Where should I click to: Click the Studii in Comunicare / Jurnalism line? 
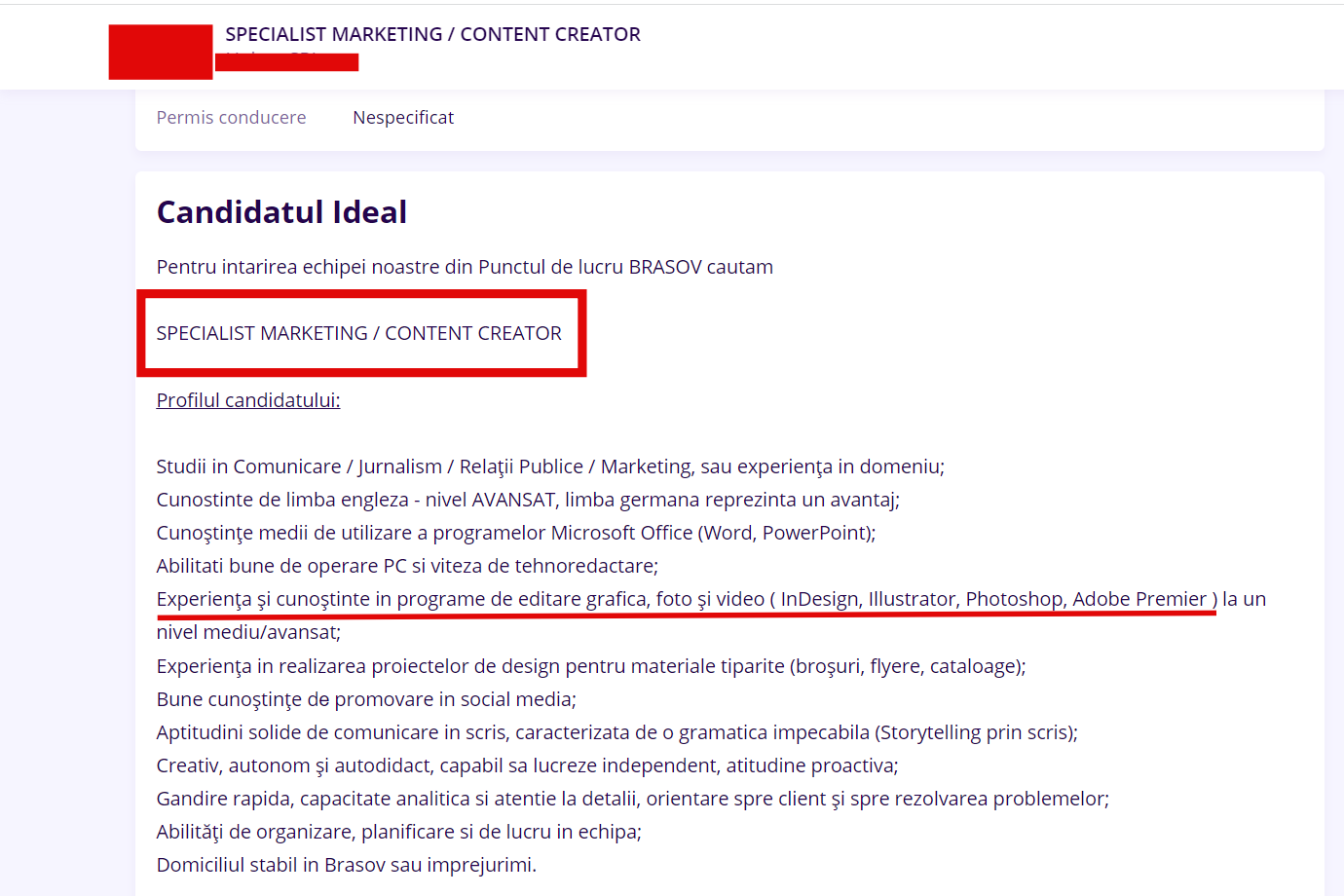point(550,467)
